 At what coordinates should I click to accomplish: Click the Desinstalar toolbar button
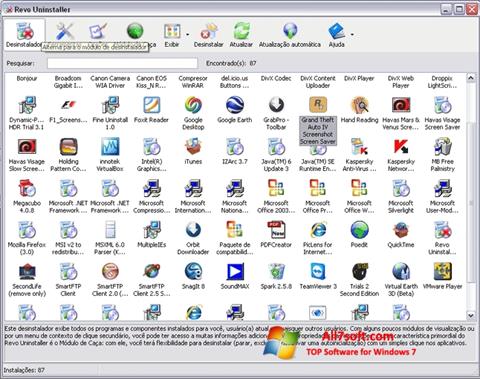tap(209, 35)
